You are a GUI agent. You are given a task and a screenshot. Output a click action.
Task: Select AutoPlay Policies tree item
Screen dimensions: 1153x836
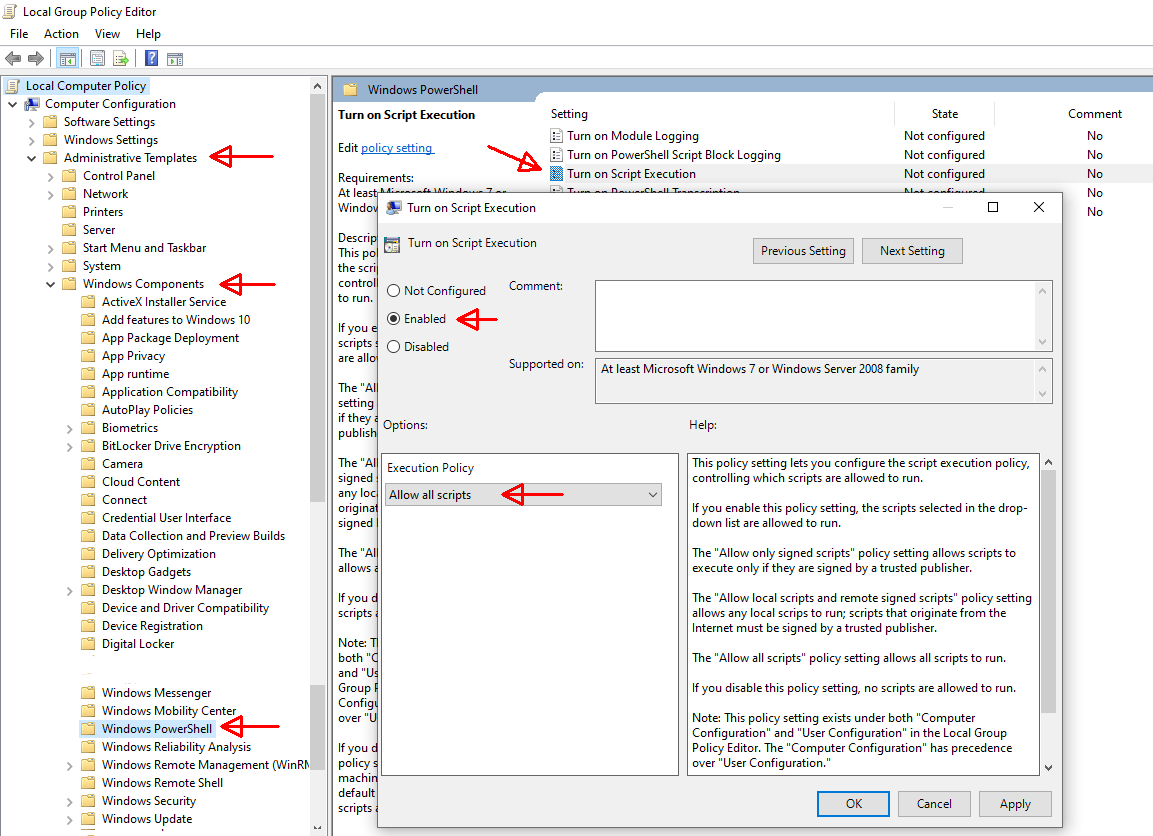[147, 410]
